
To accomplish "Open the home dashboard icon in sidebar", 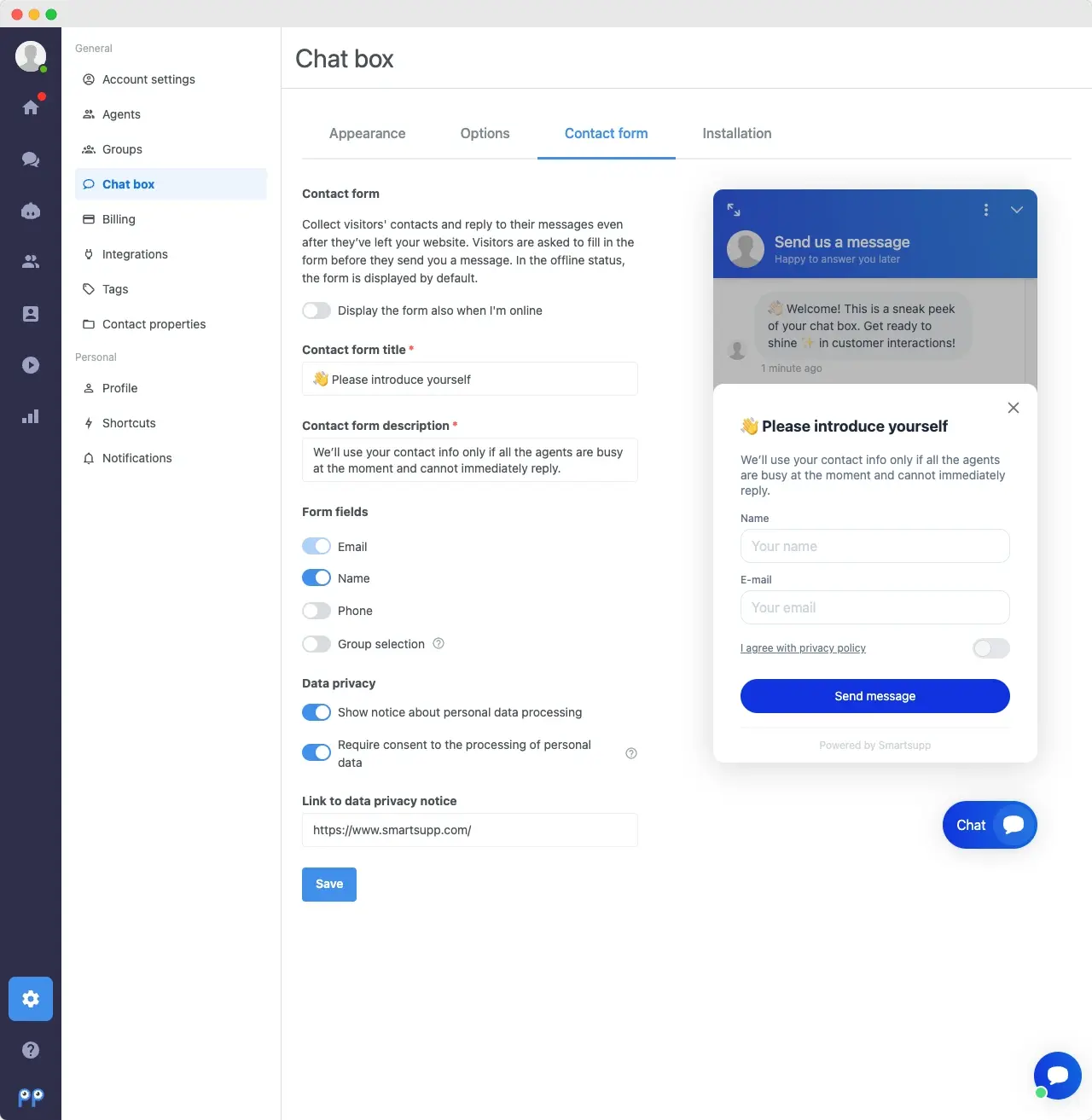I will [x=31, y=107].
